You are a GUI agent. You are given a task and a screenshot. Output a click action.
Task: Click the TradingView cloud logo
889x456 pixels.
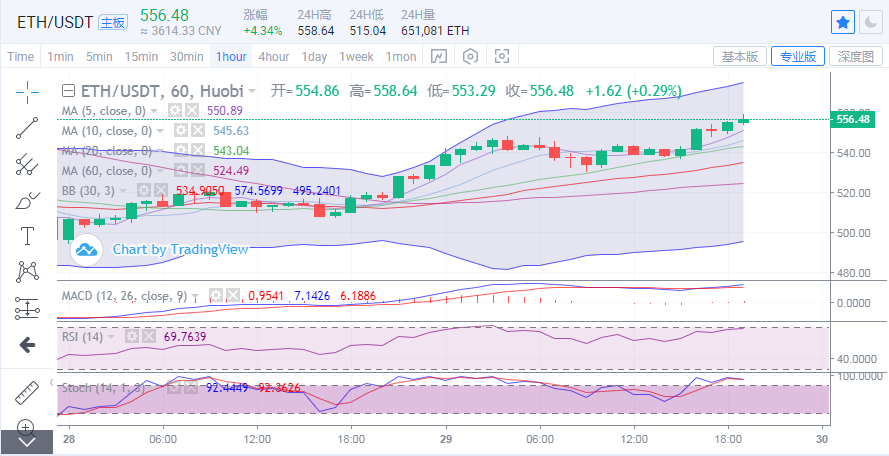(x=86, y=249)
